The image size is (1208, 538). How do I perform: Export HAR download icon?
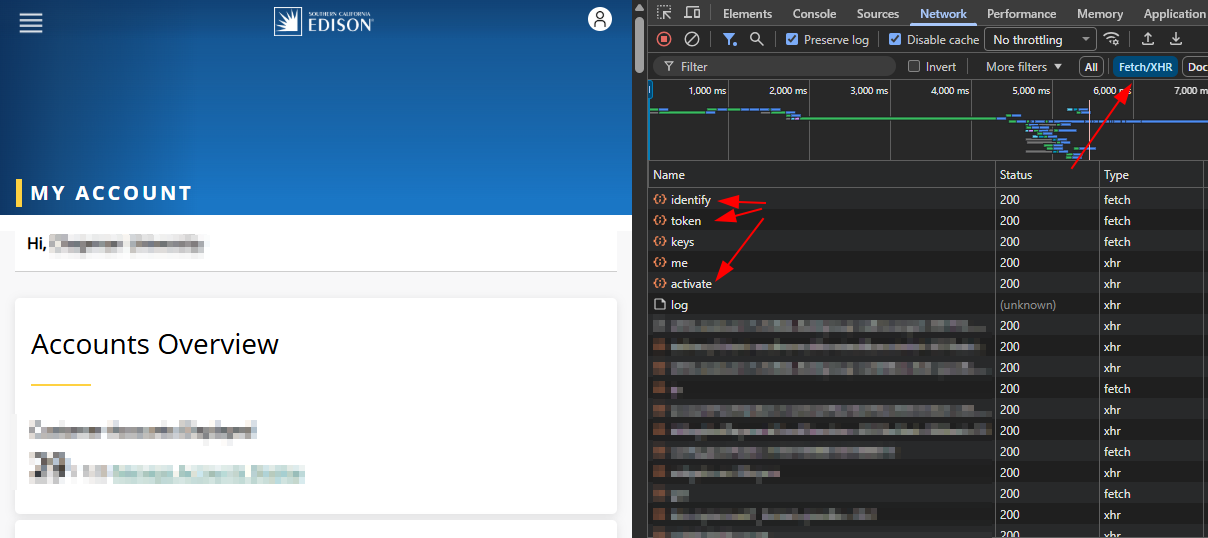[x=1176, y=39]
